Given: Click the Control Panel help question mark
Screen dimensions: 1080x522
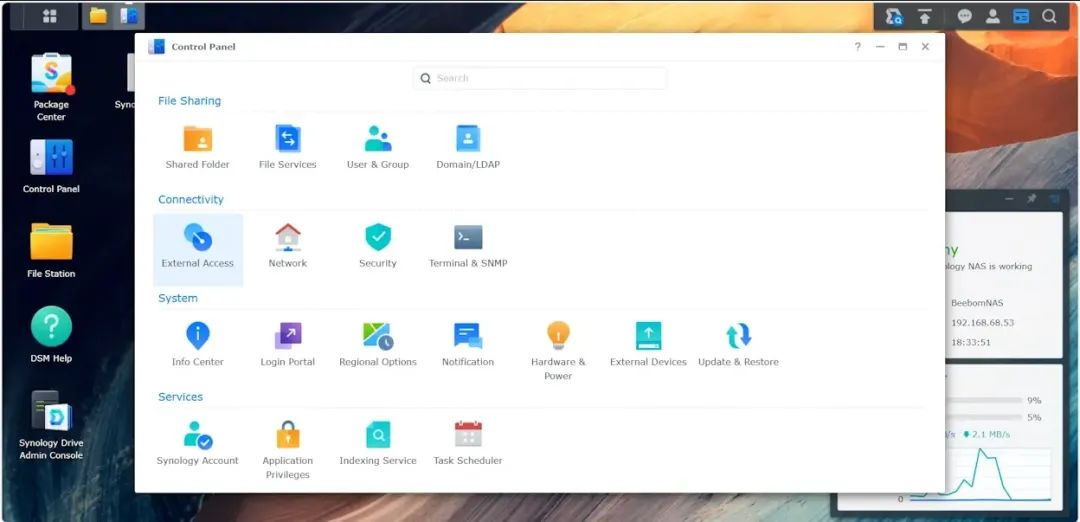Looking at the screenshot, I should coord(858,47).
